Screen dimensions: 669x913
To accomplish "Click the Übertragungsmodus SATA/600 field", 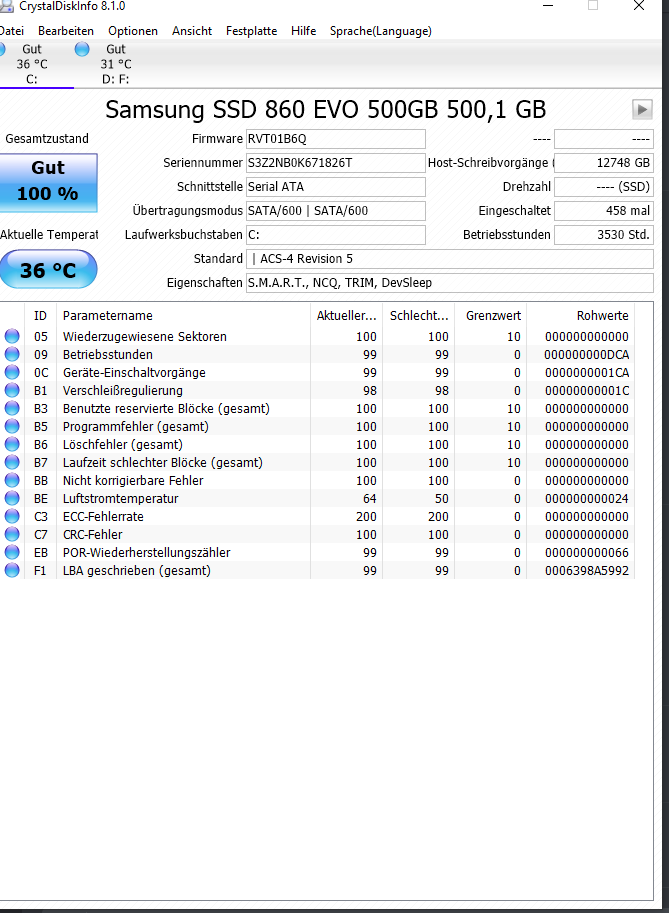I will coord(335,210).
